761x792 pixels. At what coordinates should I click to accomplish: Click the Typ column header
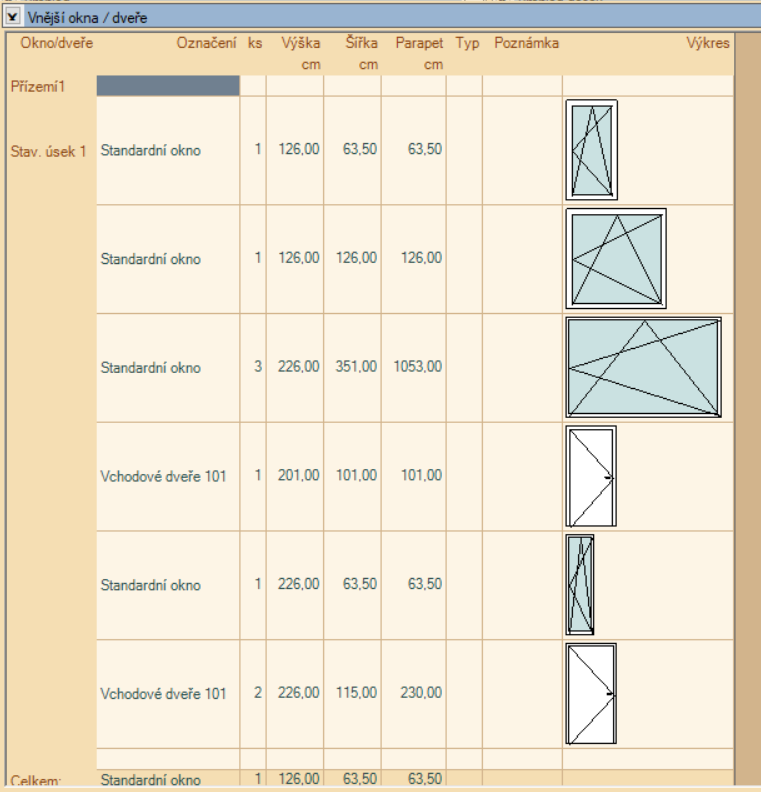tap(467, 43)
